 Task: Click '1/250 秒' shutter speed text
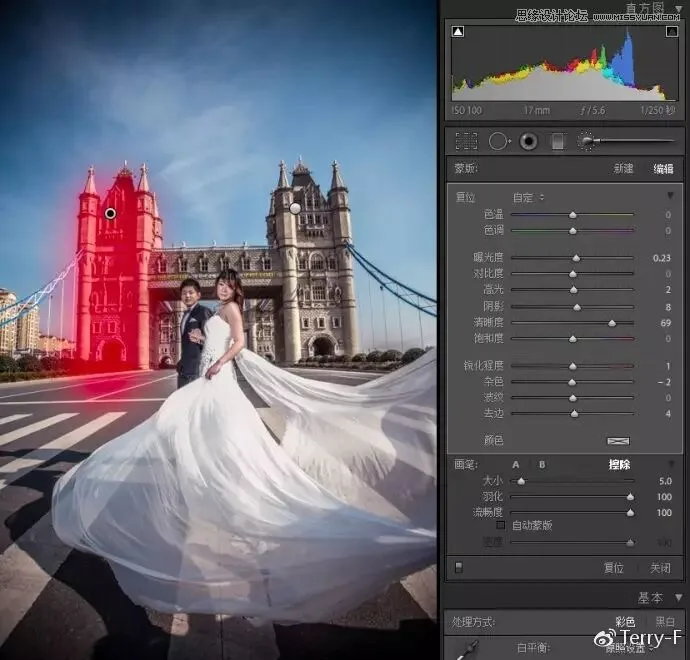pyautogui.click(x=657, y=110)
